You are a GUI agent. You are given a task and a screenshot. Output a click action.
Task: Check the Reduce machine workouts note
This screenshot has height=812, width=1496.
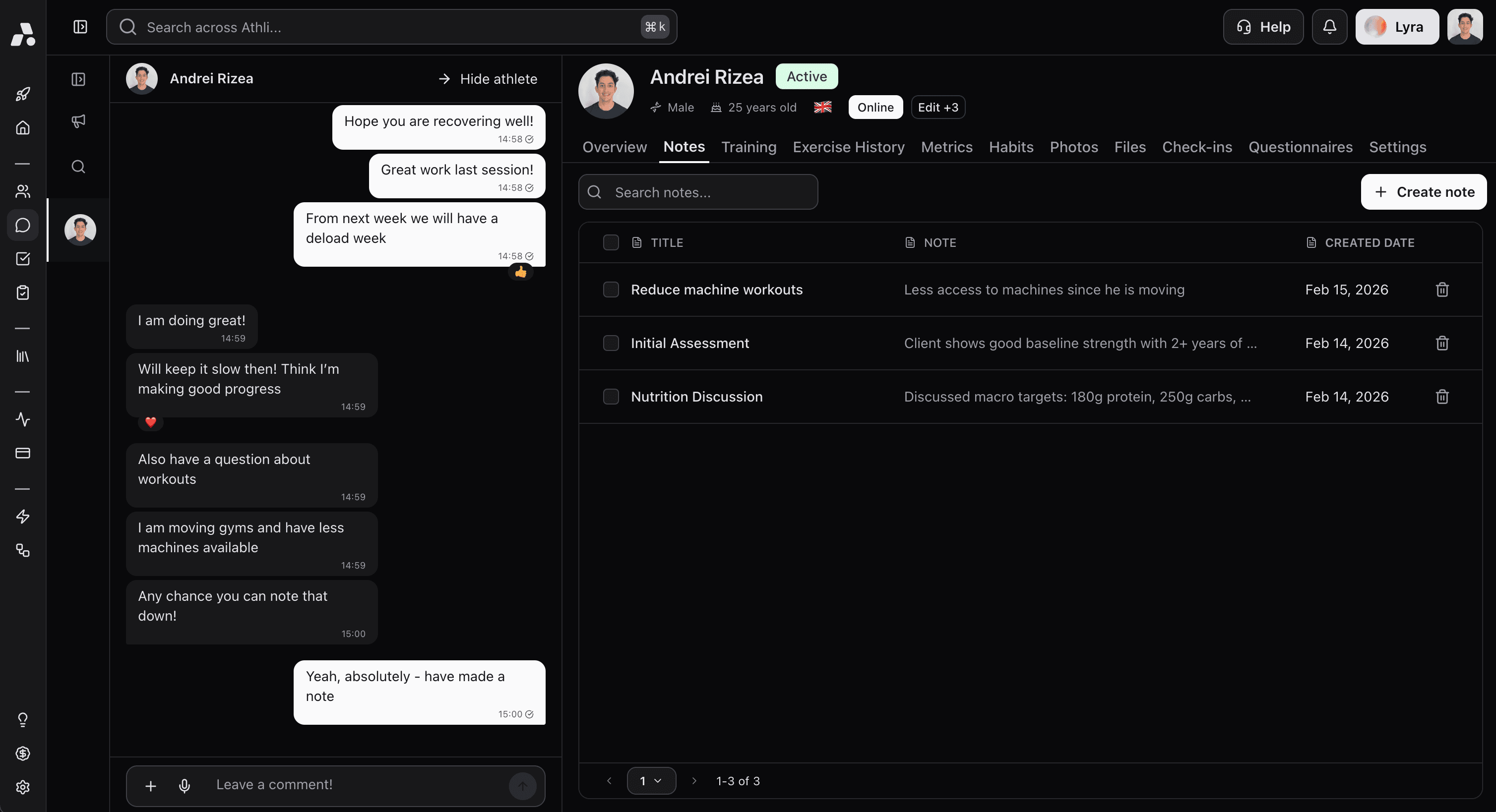611,289
